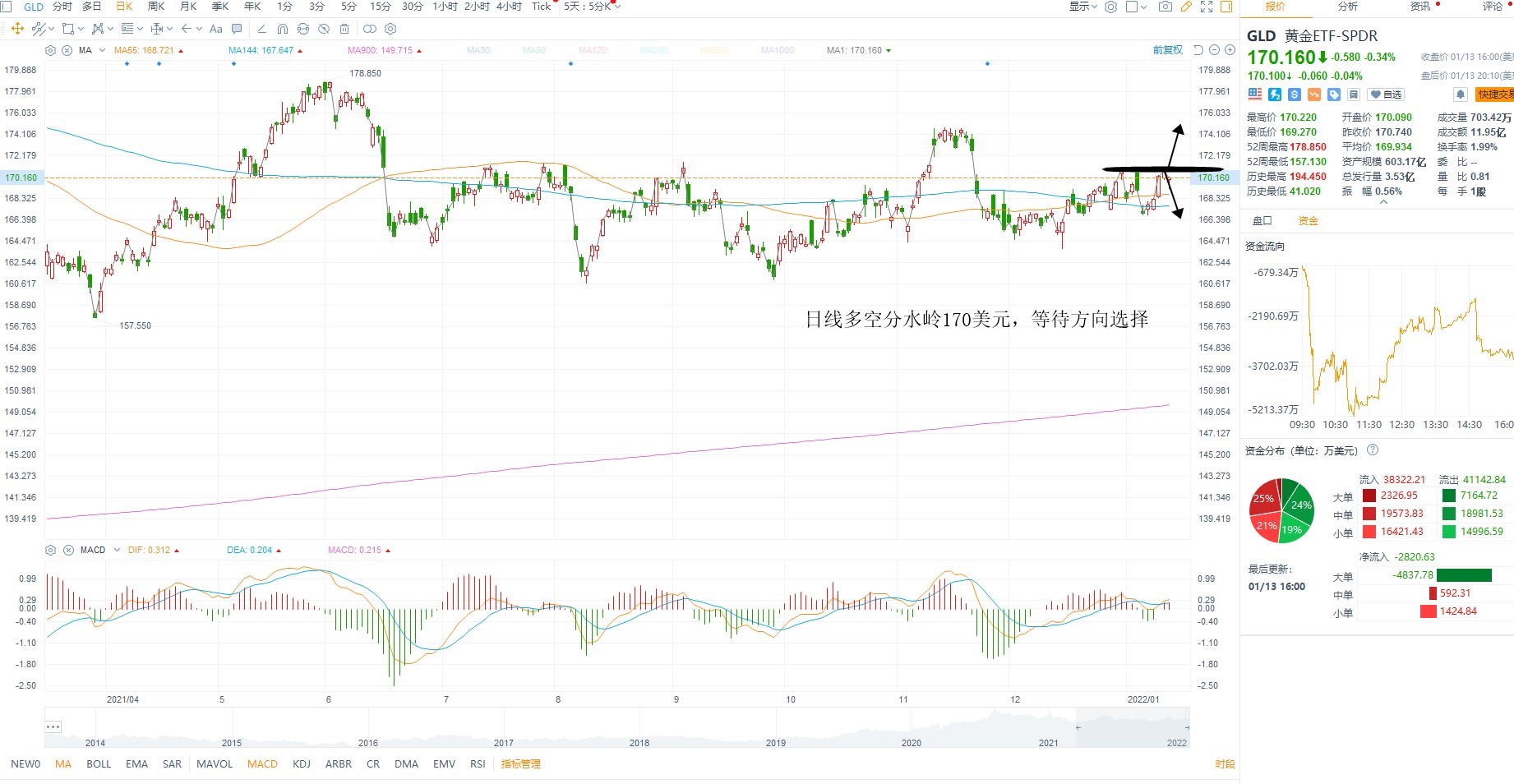Screen dimensions: 1514x784
Task: Remove the MA indicator
Action: [67, 50]
